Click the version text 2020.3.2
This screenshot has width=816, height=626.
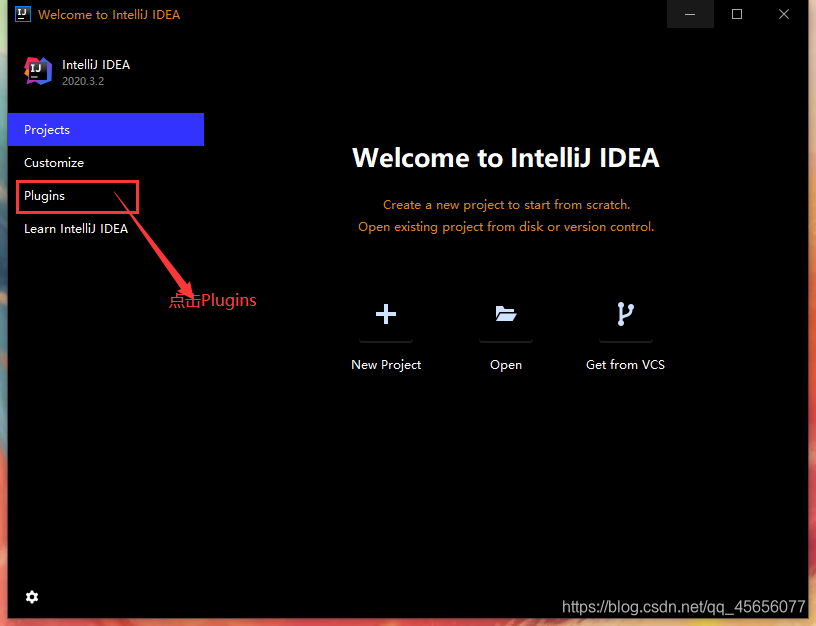(83, 81)
